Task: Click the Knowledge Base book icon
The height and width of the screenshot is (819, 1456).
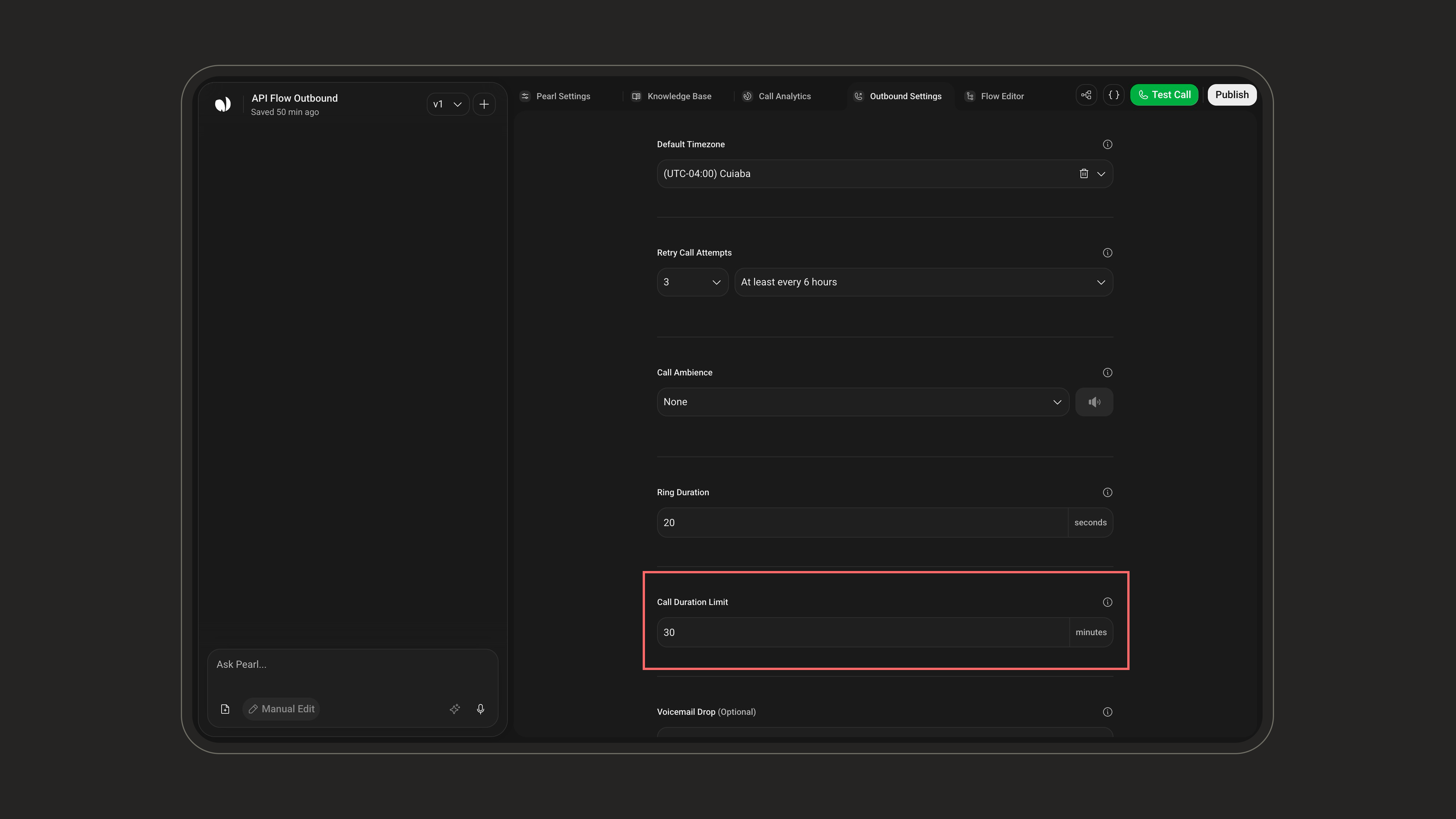Action: (636, 96)
